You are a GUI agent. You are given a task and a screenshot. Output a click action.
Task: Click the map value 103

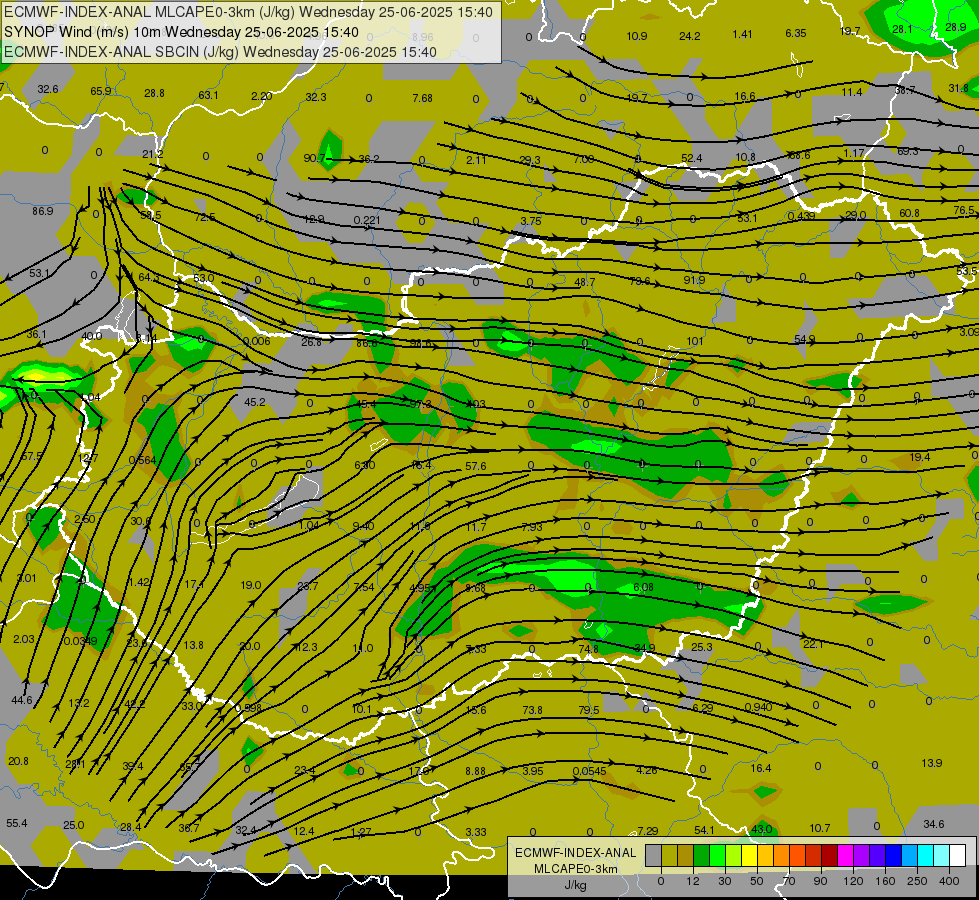click(x=477, y=404)
